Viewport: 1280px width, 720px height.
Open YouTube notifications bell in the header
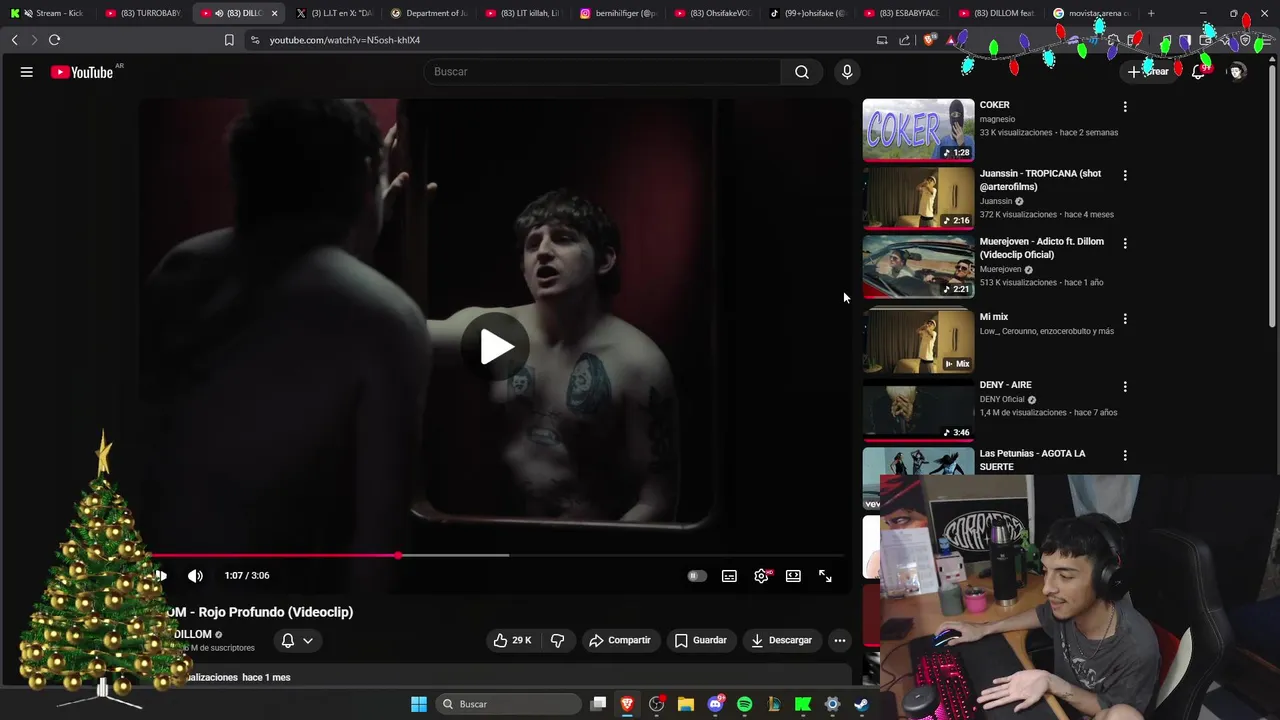[x=1198, y=72]
